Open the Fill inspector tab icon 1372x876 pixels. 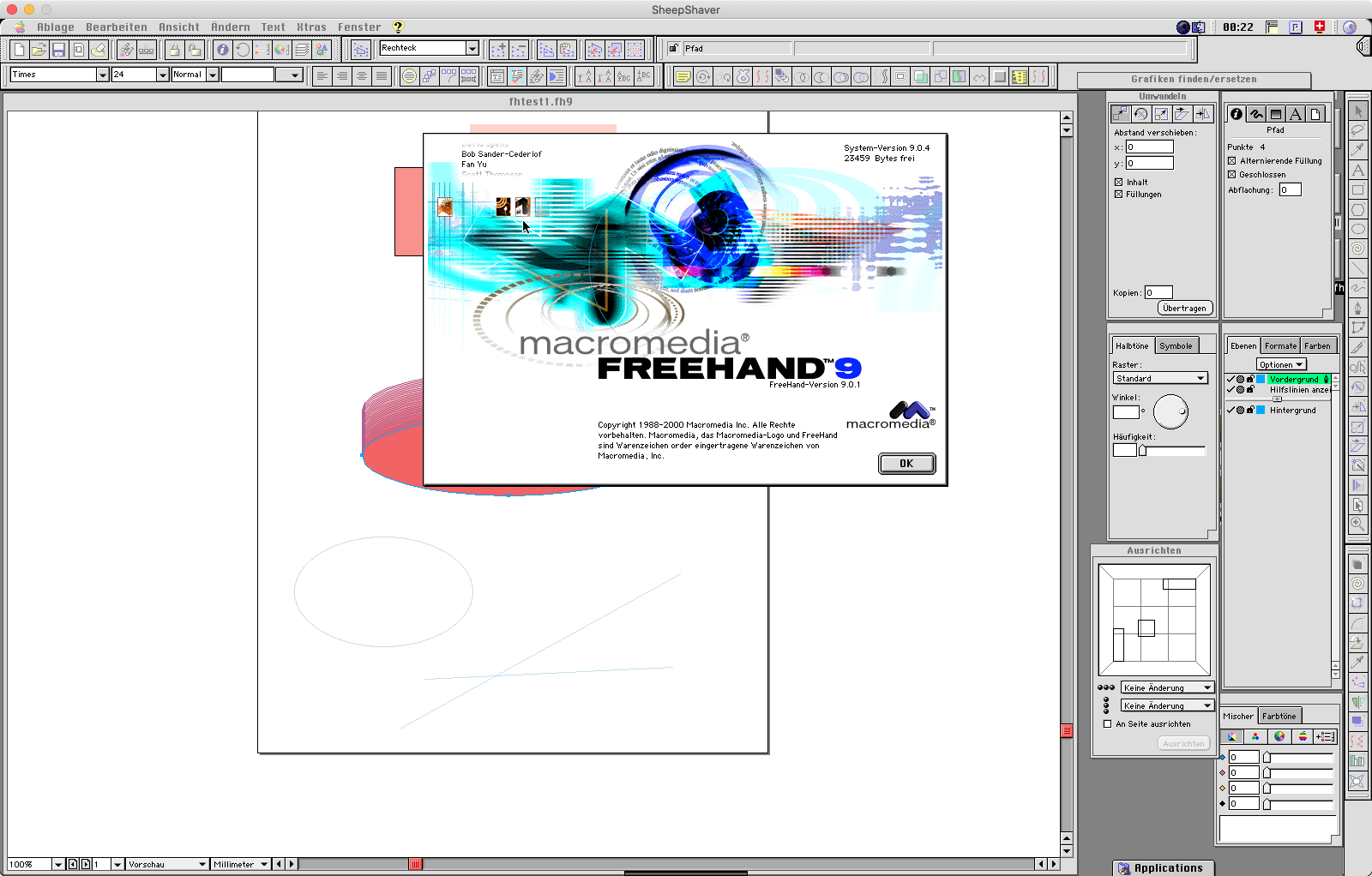coord(1276,114)
